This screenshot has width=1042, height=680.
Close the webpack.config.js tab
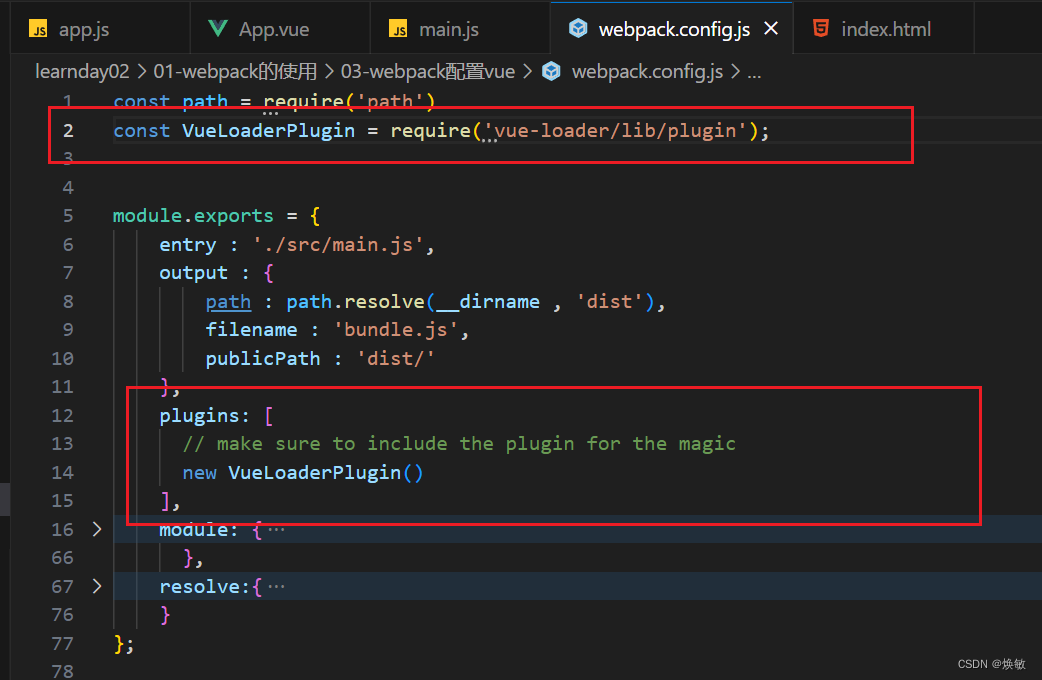[x=770, y=28]
